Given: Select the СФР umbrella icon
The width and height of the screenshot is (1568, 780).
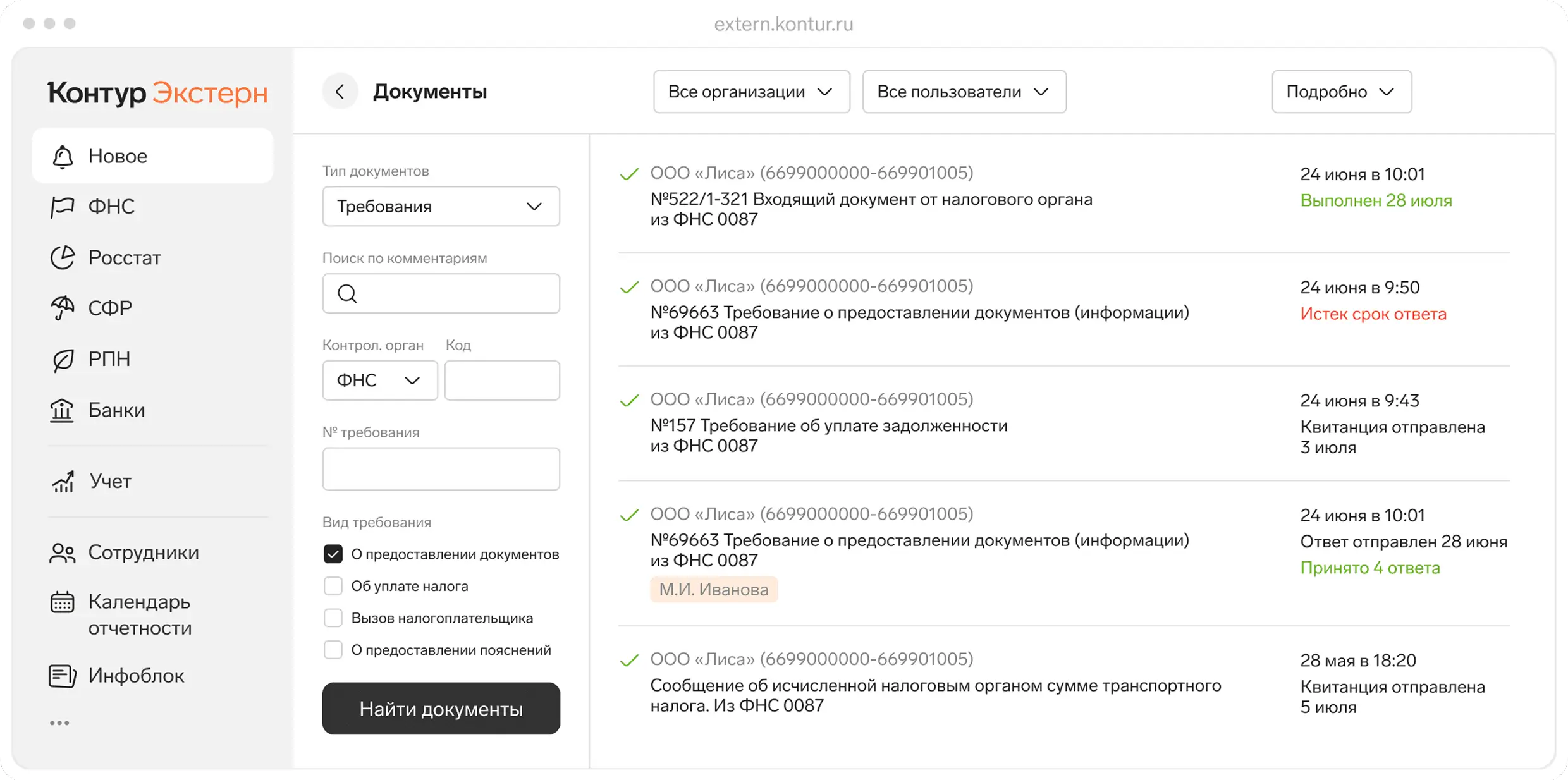Looking at the screenshot, I should [x=62, y=308].
